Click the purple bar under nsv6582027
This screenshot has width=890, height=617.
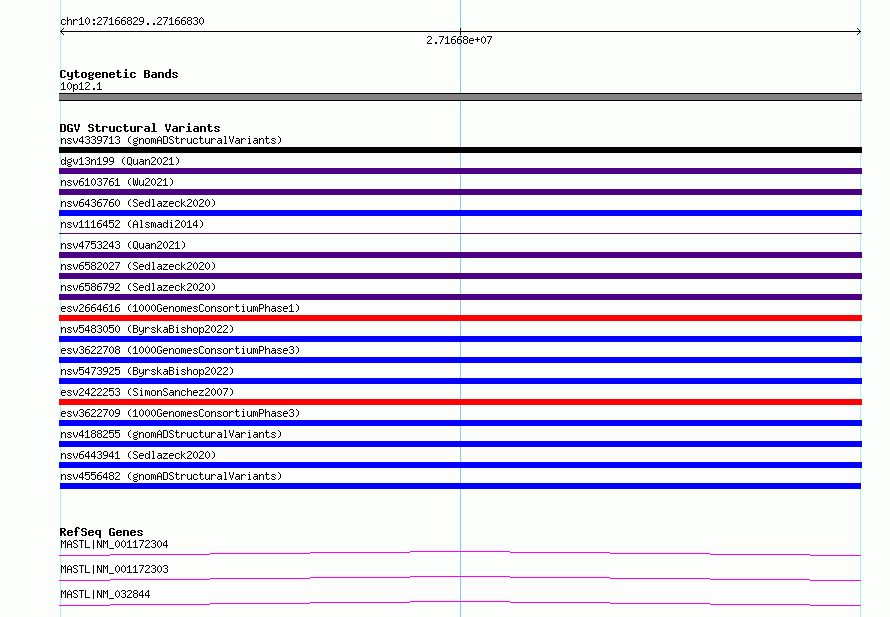pos(460,276)
